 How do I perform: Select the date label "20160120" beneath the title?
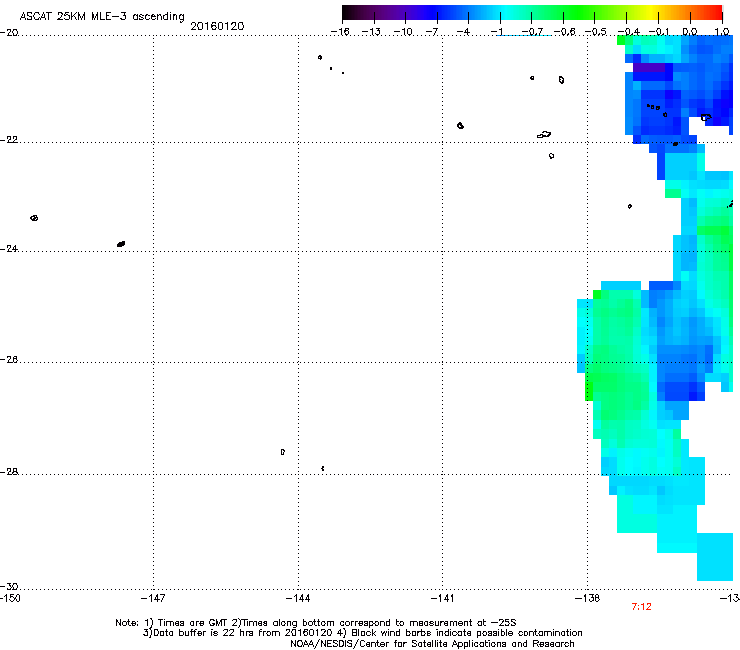point(217,26)
